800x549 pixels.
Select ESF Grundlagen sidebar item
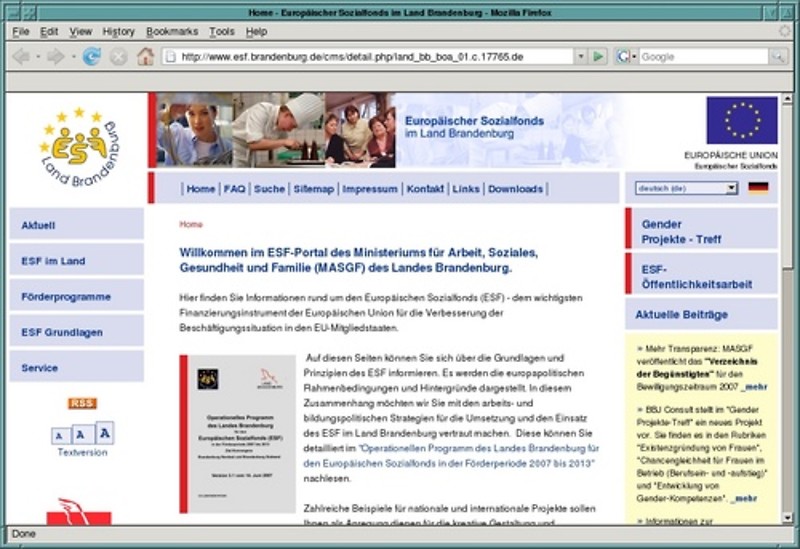tap(77, 331)
